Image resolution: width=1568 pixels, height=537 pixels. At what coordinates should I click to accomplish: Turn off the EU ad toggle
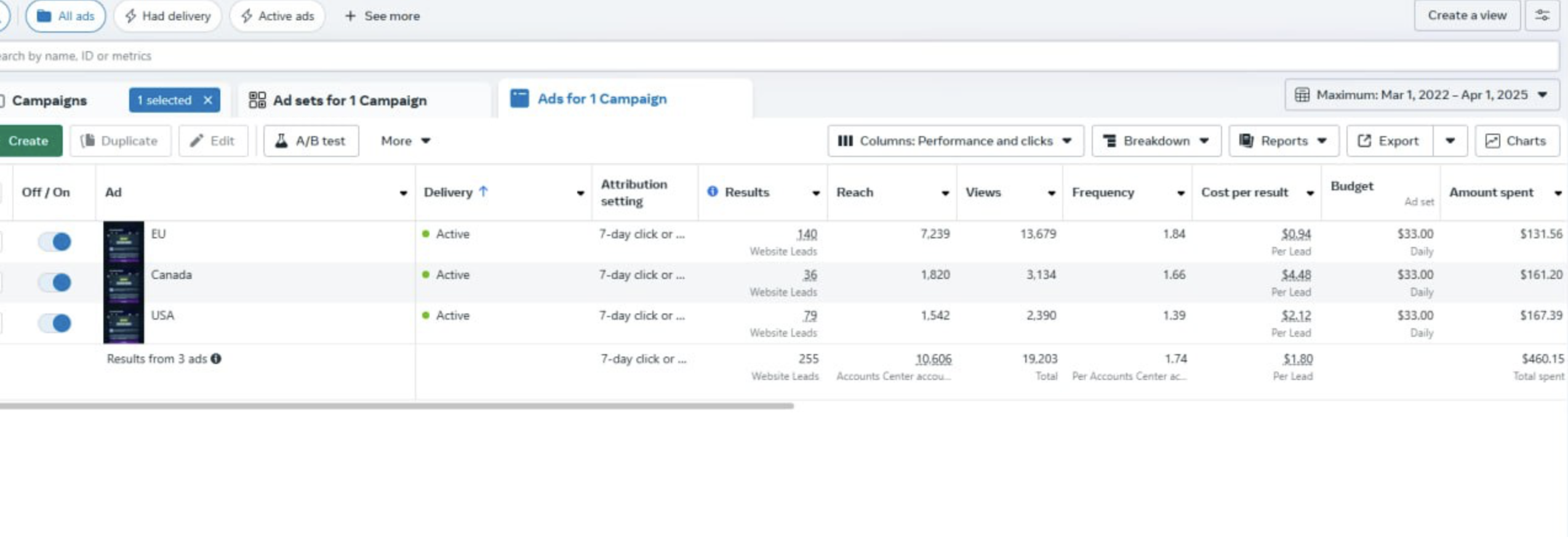click(55, 241)
